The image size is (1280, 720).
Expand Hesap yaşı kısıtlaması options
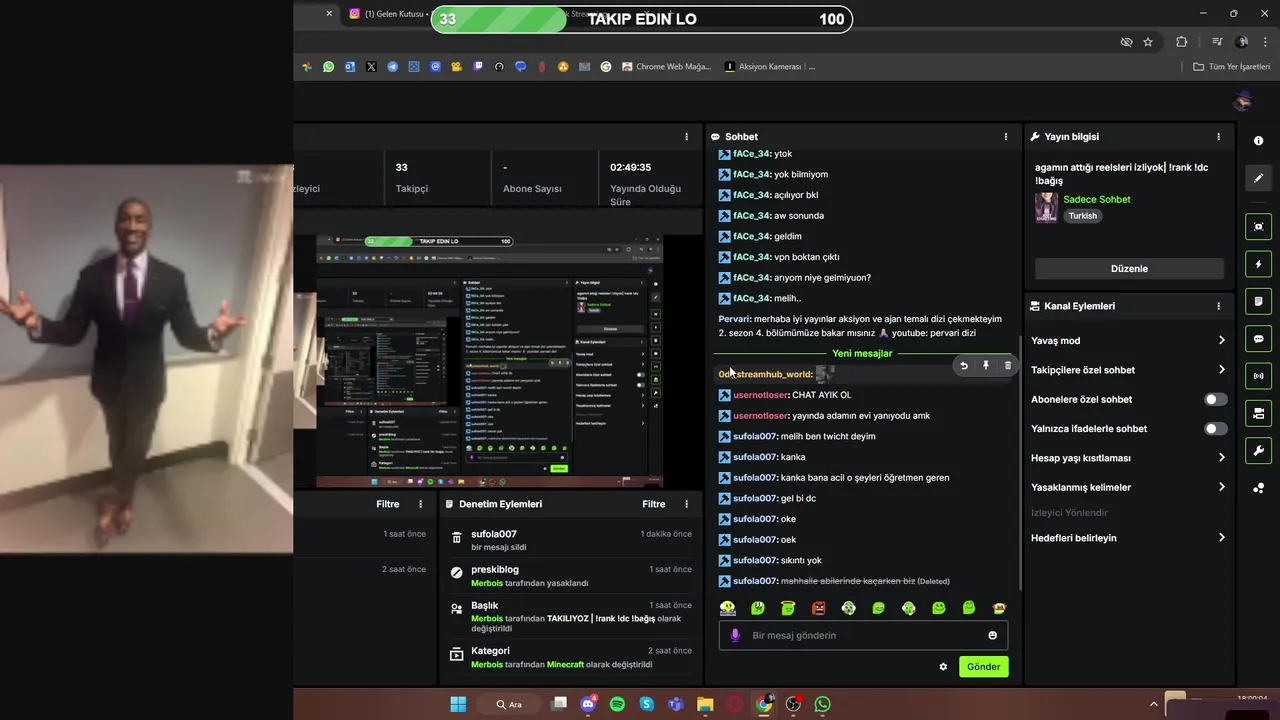coord(1128,458)
